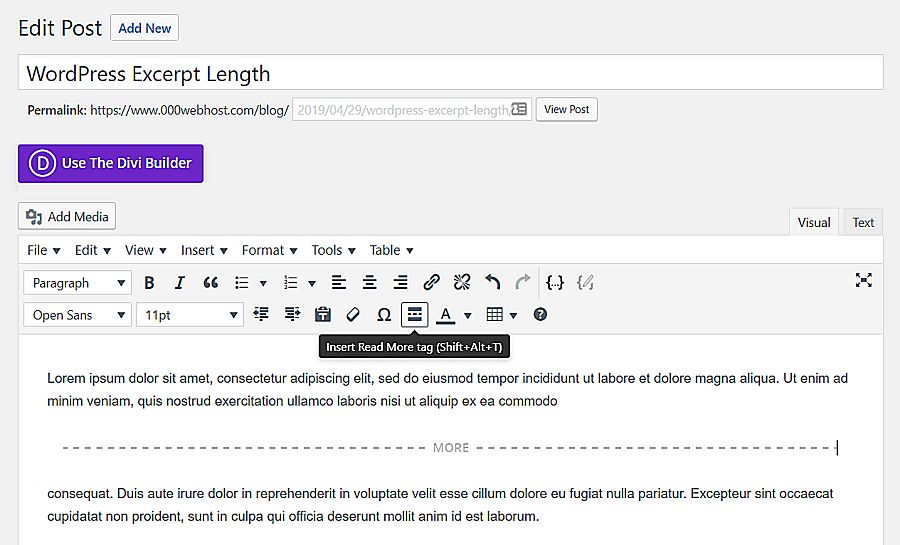Open the Insert menu
The width and height of the screenshot is (900, 545).
pos(204,250)
